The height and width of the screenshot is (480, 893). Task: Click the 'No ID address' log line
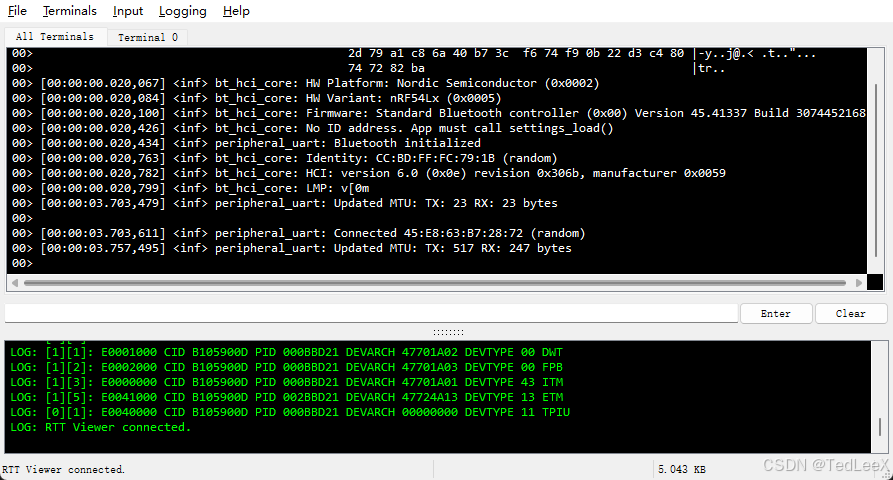[312, 128]
